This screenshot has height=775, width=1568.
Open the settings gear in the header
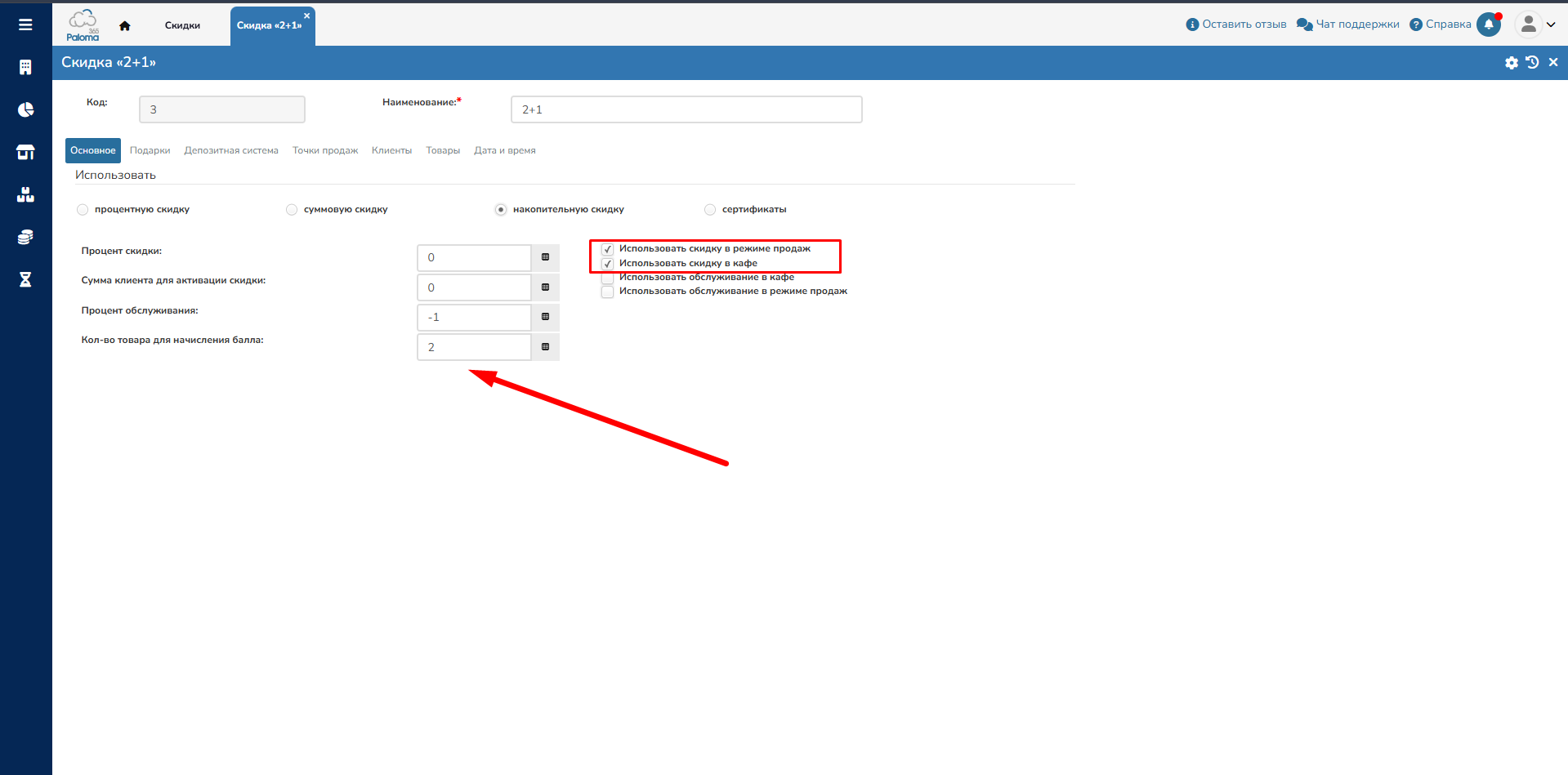[x=1512, y=63]
